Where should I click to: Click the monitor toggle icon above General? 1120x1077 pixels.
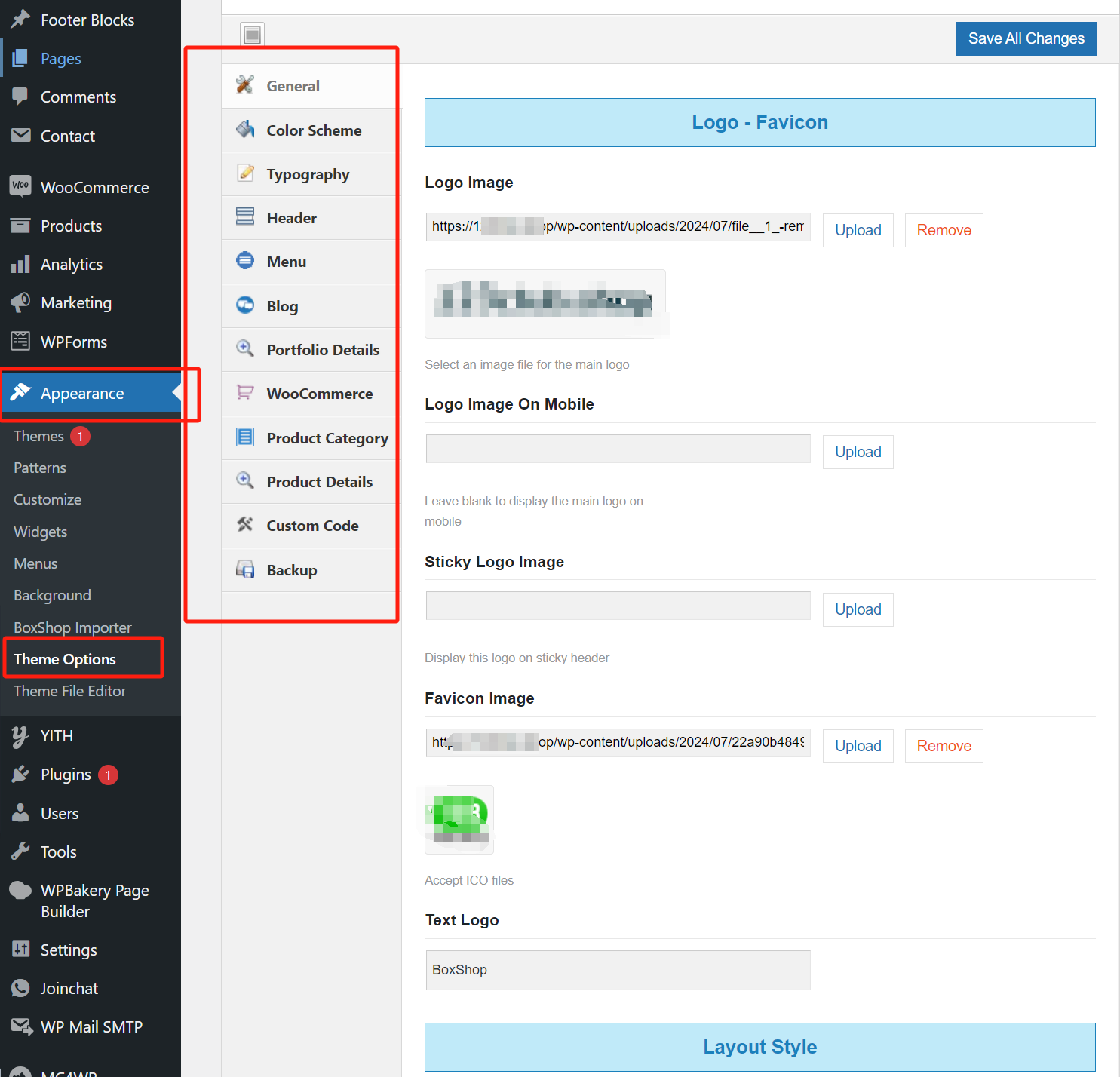tap(252, 33)
